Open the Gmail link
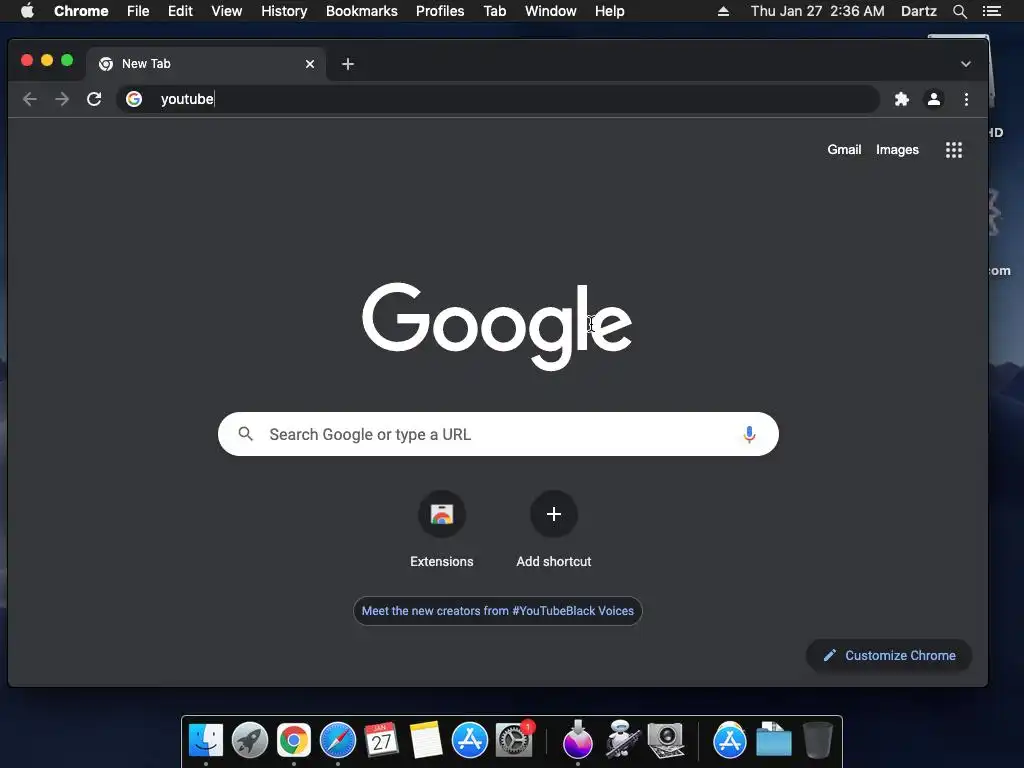1024x768 pixels. point(844,150)
